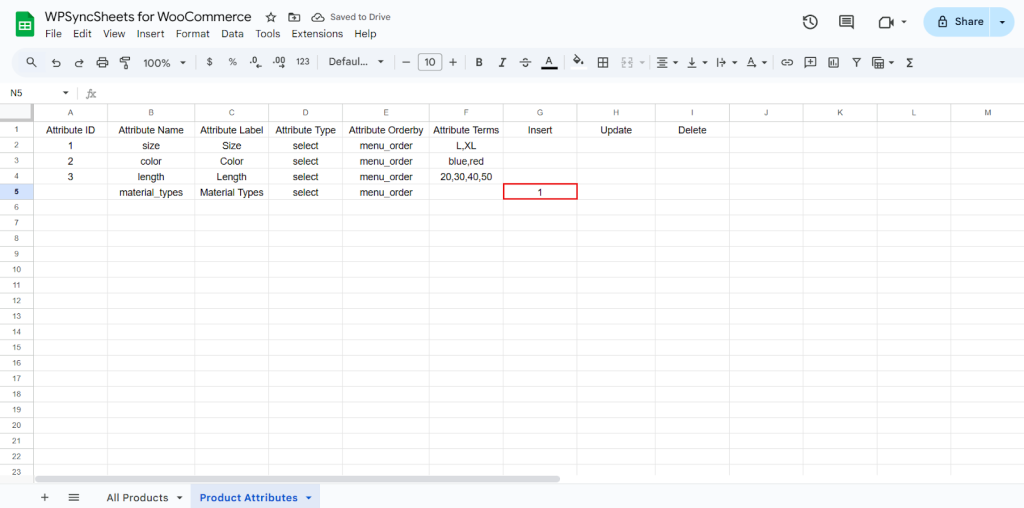Select the Attribute Terms header cell
The height and width of the screenshot is (508, 1024).
pyautogui.click(x=466, y=130)
